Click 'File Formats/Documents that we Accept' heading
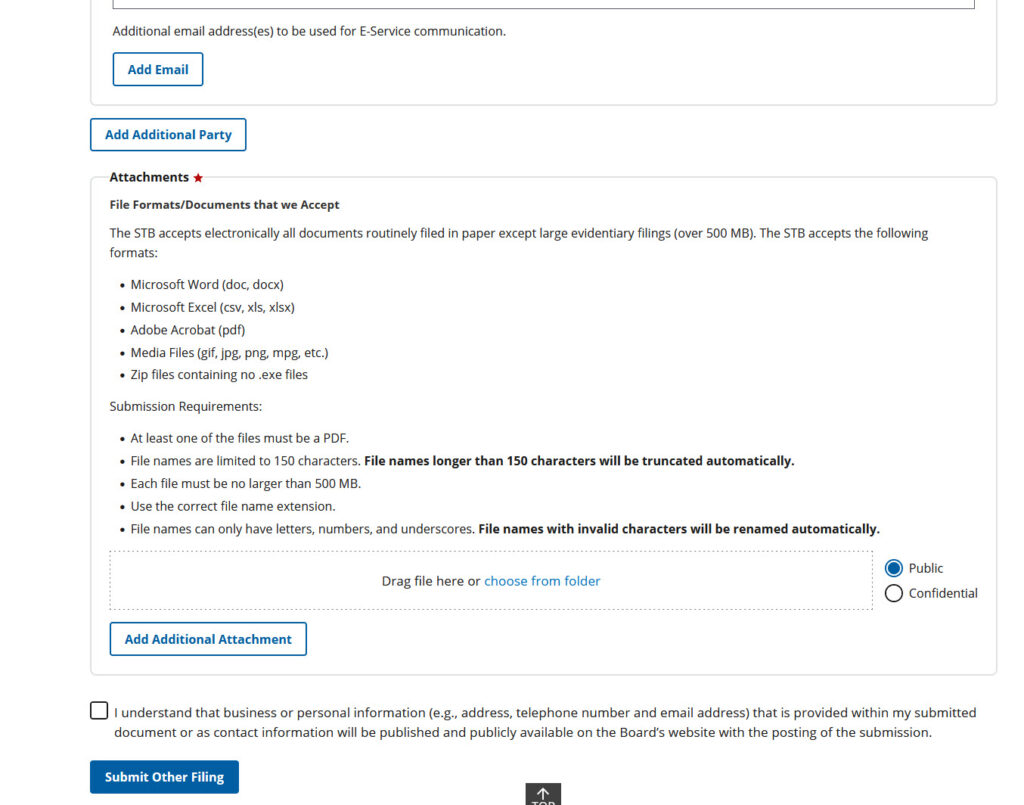Screen dimensions: 1024x805 224,205
